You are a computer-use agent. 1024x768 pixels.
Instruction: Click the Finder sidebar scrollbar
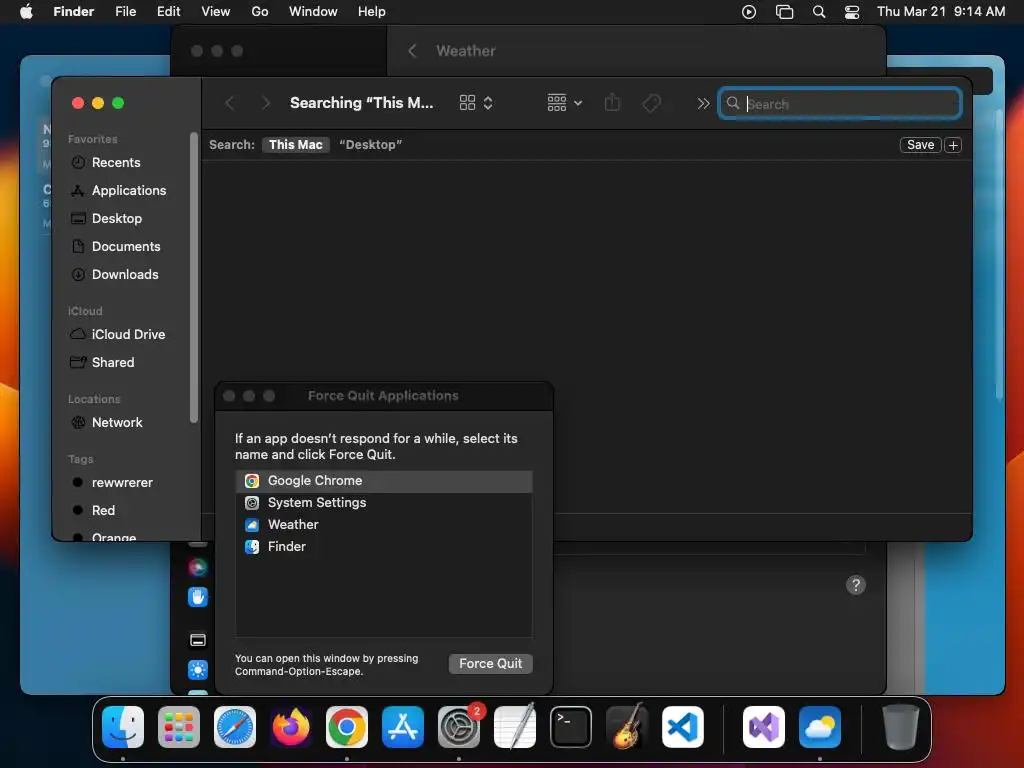pos(193,278)
